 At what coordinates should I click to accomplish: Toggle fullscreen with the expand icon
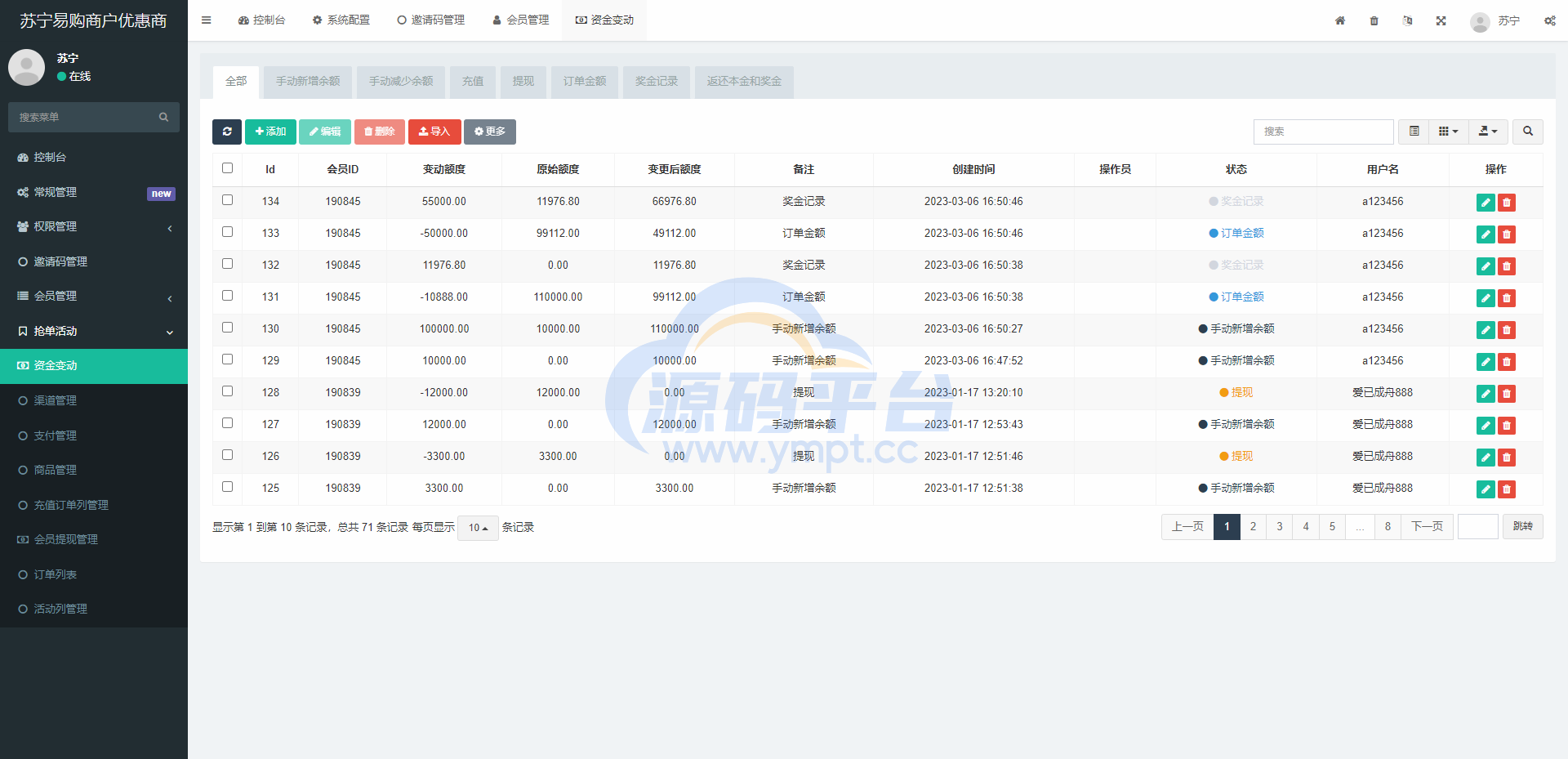[1441, 20]
